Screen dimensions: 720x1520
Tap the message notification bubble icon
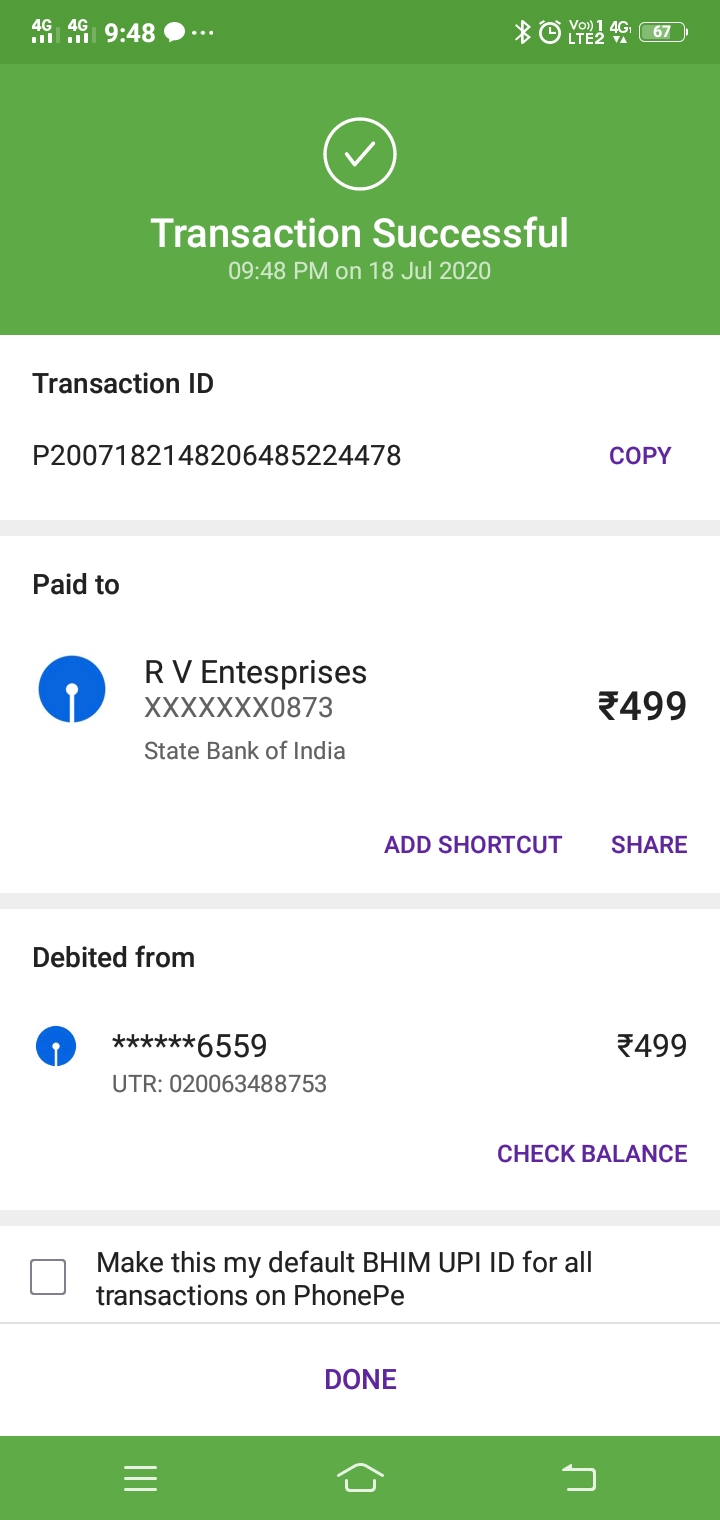coord(174,33)
